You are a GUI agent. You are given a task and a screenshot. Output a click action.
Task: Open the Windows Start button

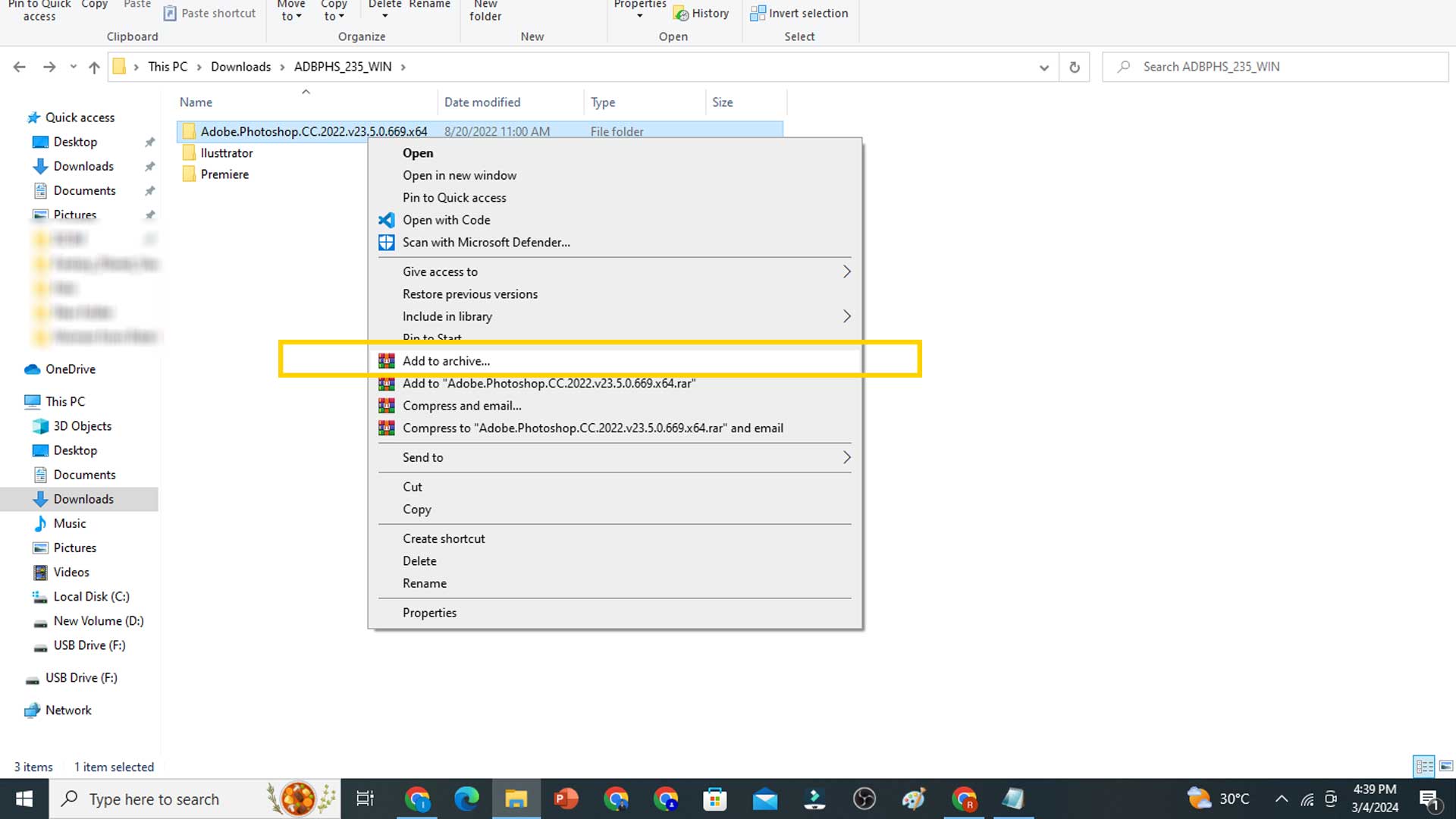point(24,799)
